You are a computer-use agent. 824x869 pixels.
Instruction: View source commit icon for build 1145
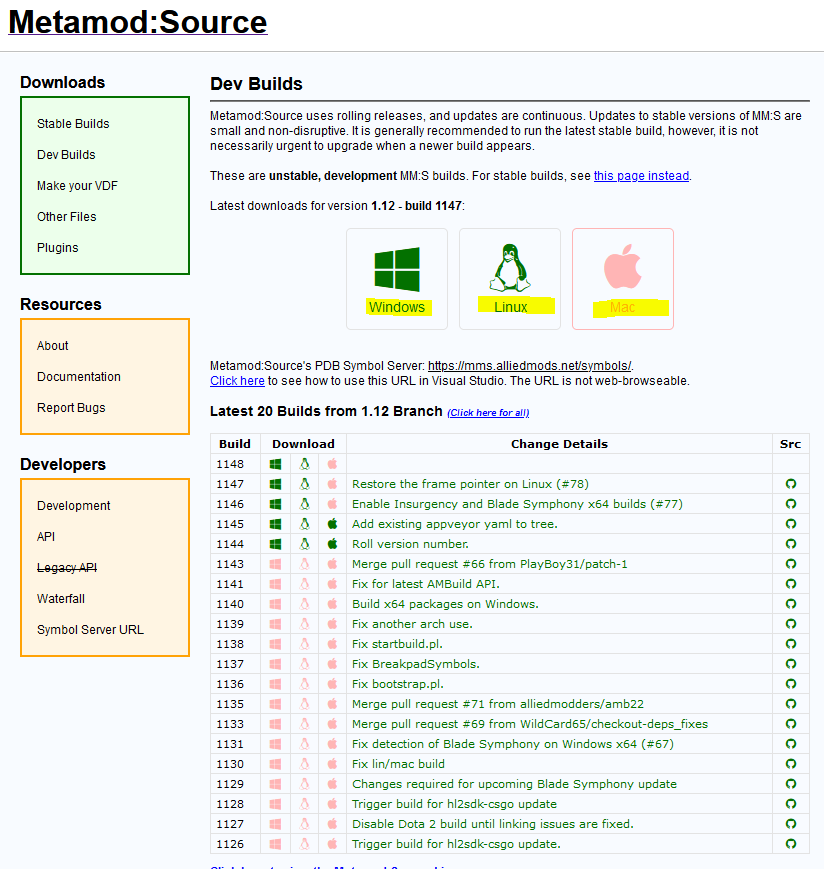[x=791, y=524]
